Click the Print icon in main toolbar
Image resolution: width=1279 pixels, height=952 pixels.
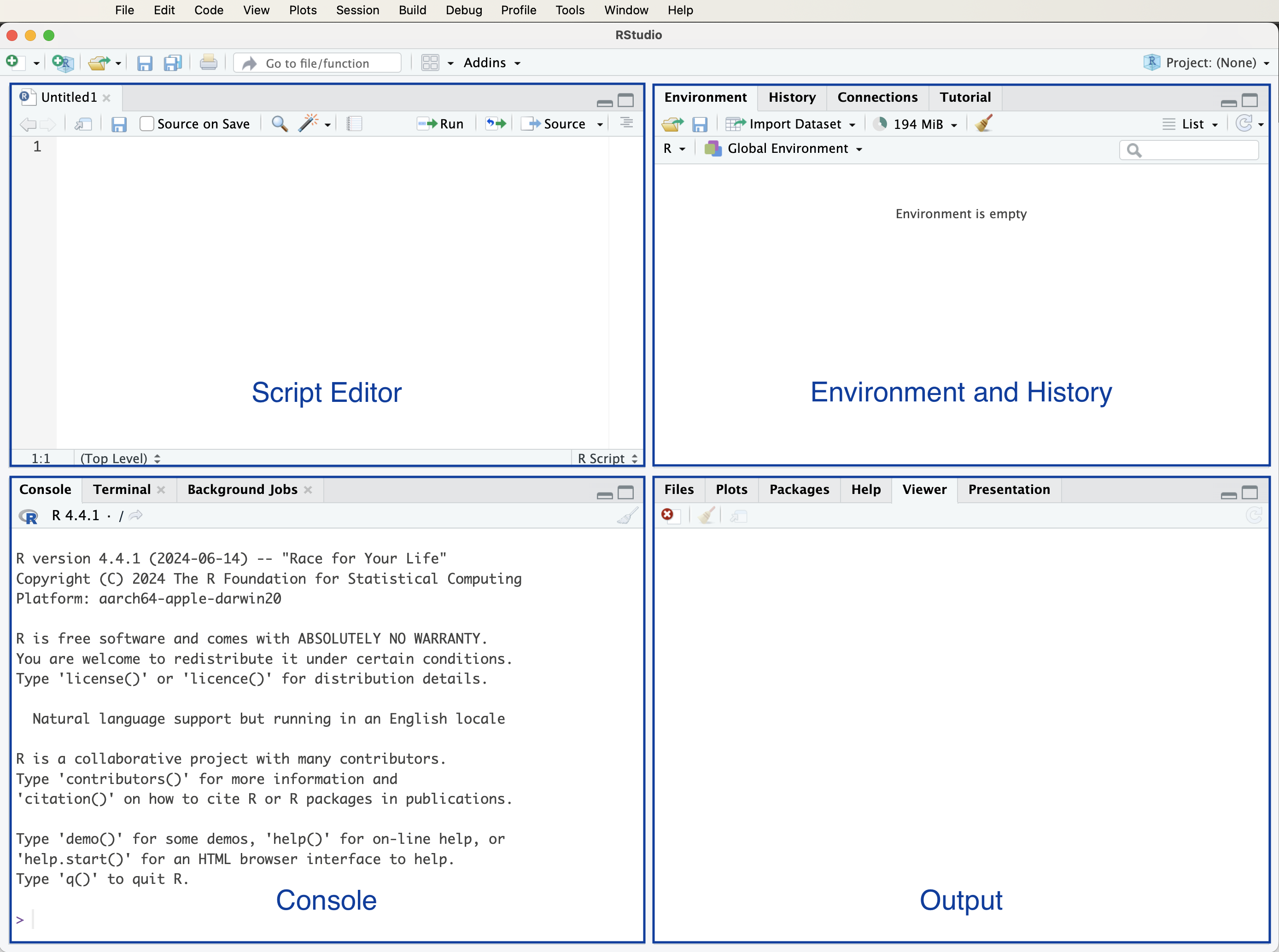coord(208,63)
